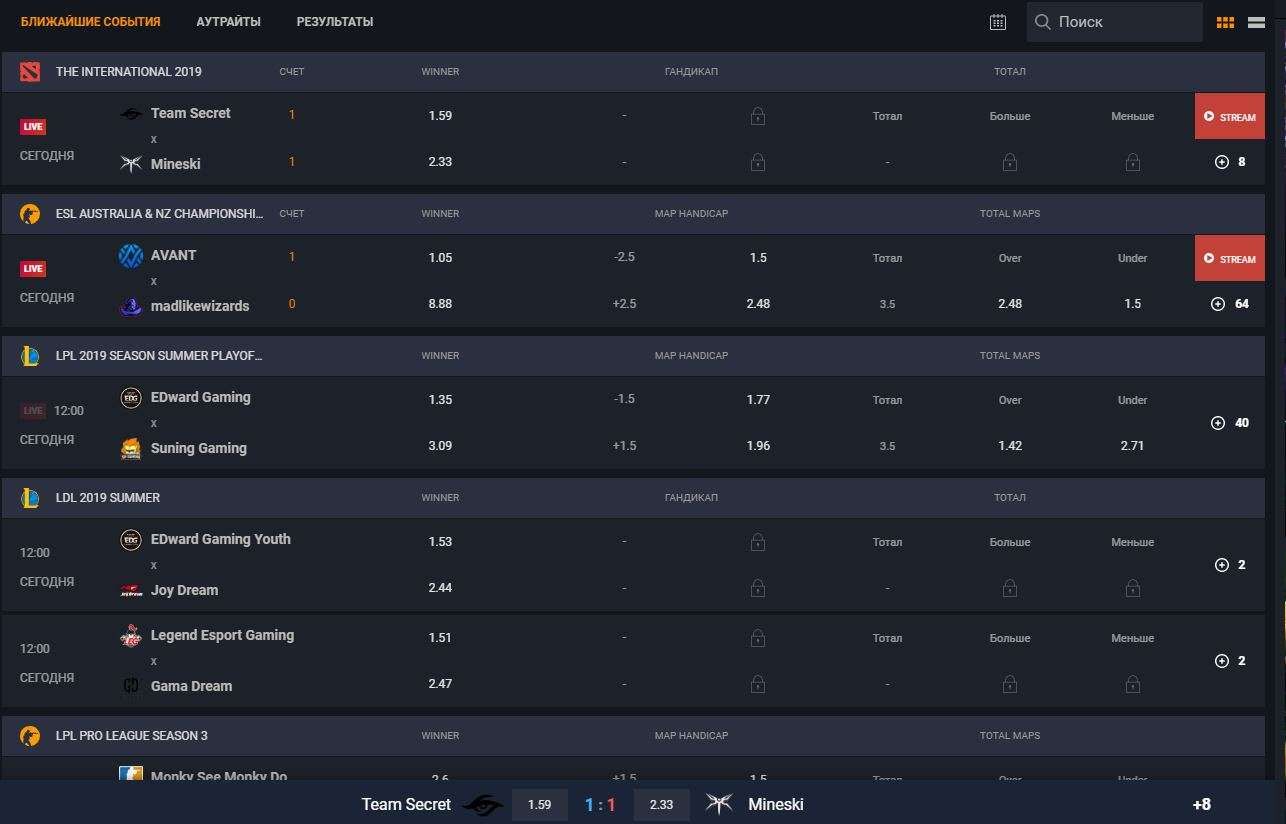The width and height of the screenshot is (1286, 824).
Task: Click Mineski odds 2.33 in bottom bar
Action: [x=661, y=805]
